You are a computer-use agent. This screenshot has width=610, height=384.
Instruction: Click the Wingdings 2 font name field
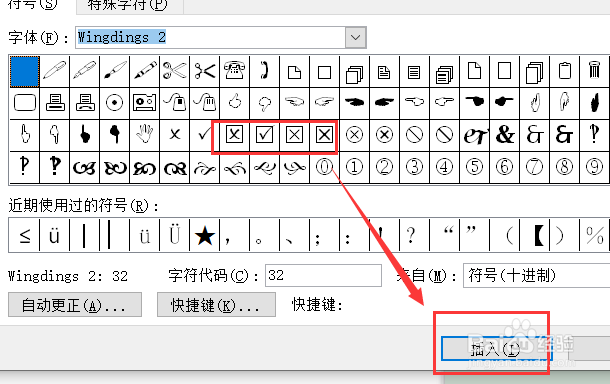coord(210,37)
